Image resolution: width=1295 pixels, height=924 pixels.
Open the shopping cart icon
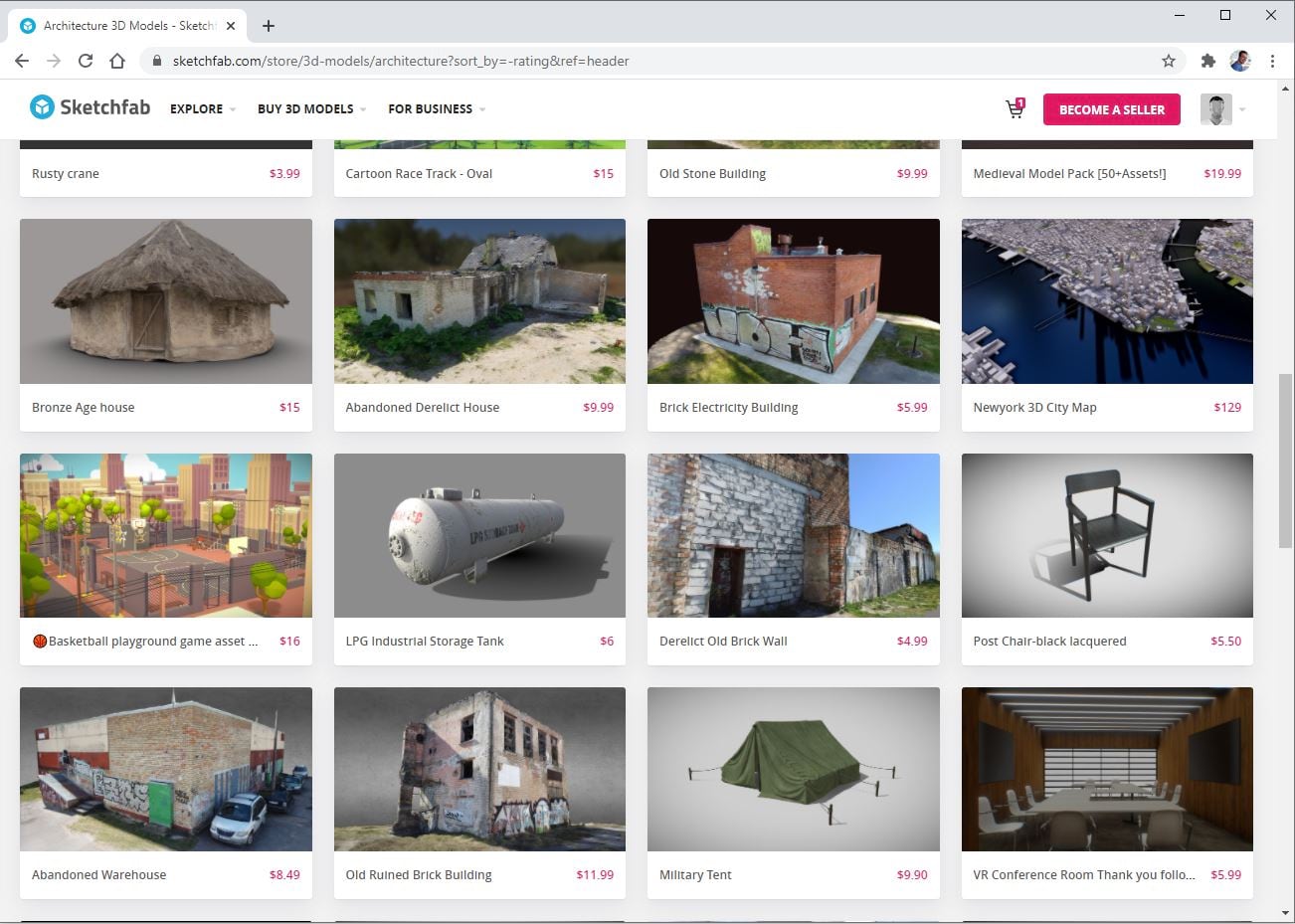tap(1015, 108)
